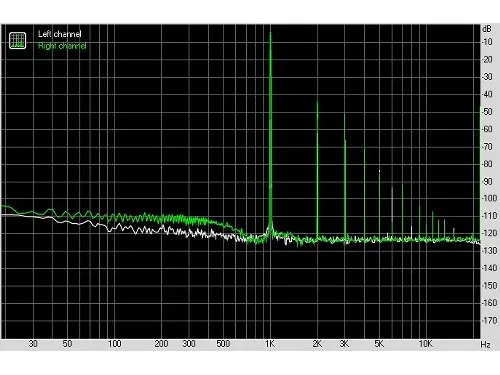
Task: Click the 5 kHz harmonic spike
Action: pyautogui.click(x=379, y=205)
